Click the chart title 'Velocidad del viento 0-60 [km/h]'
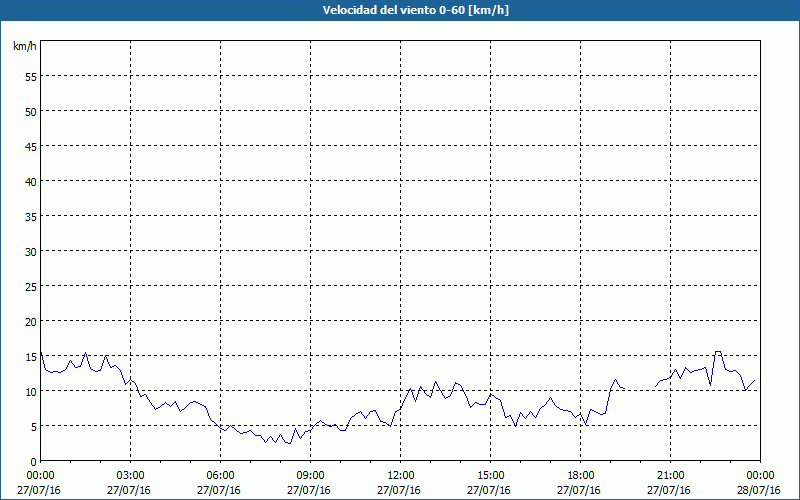800x500 pixels. [415, 10]
